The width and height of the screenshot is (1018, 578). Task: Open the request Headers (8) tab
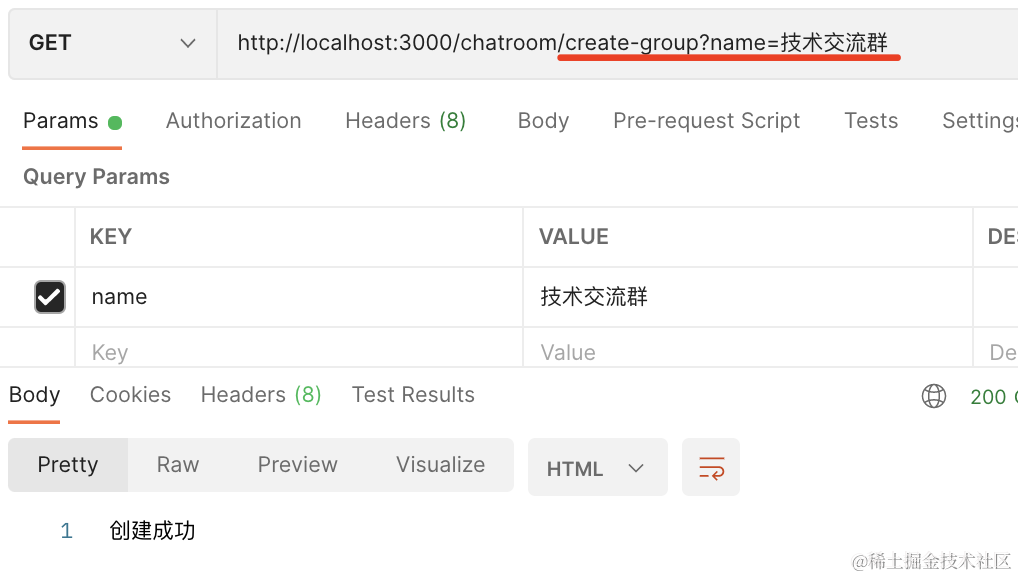tap(405, 121)
